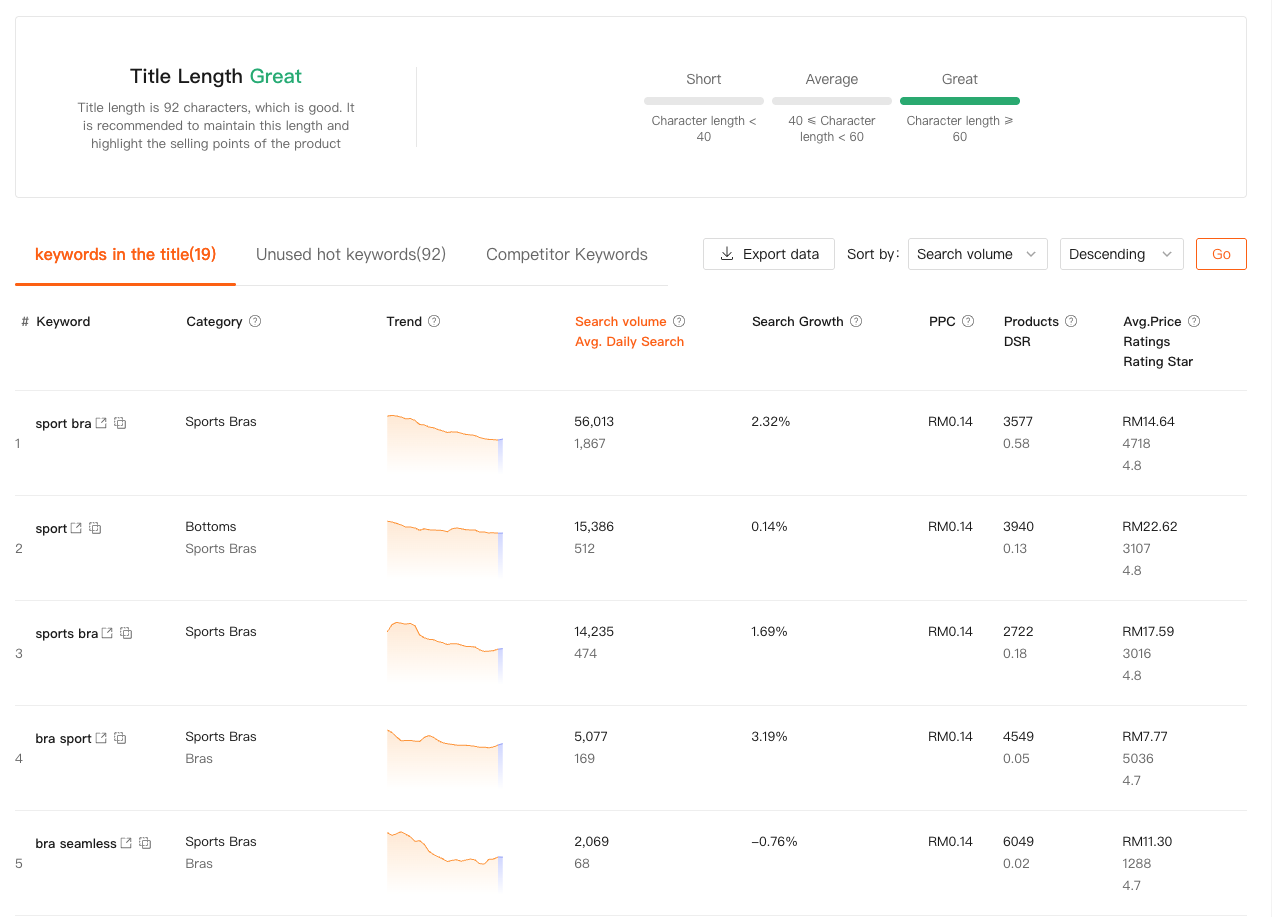Image resolution: width=1272 pixels, height=917 pixels.
Task: Copy the 'sport bra' keyword
Action: pyautogui.click(x=120, y=423)
